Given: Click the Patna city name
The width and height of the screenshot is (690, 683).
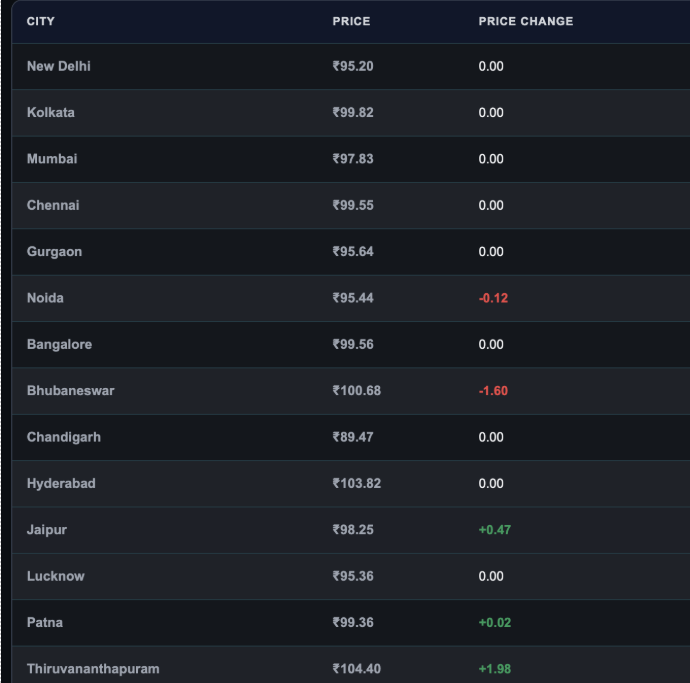Looking at the screenshot, I should click(x=44, y=623).
